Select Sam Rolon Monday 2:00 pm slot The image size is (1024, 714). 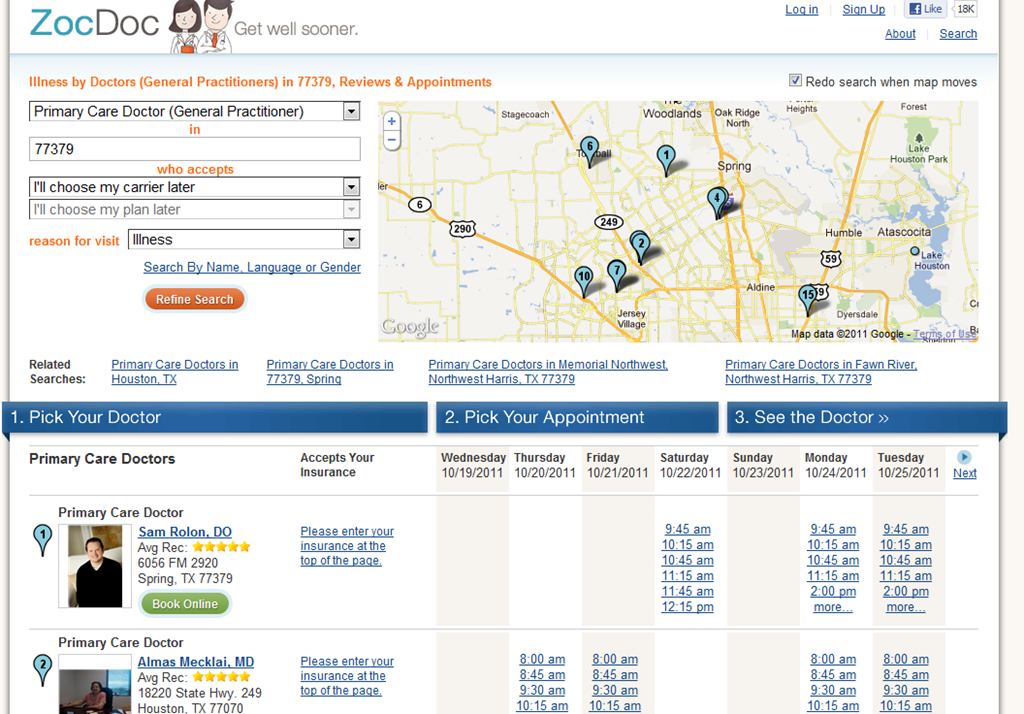click(833, 591)
